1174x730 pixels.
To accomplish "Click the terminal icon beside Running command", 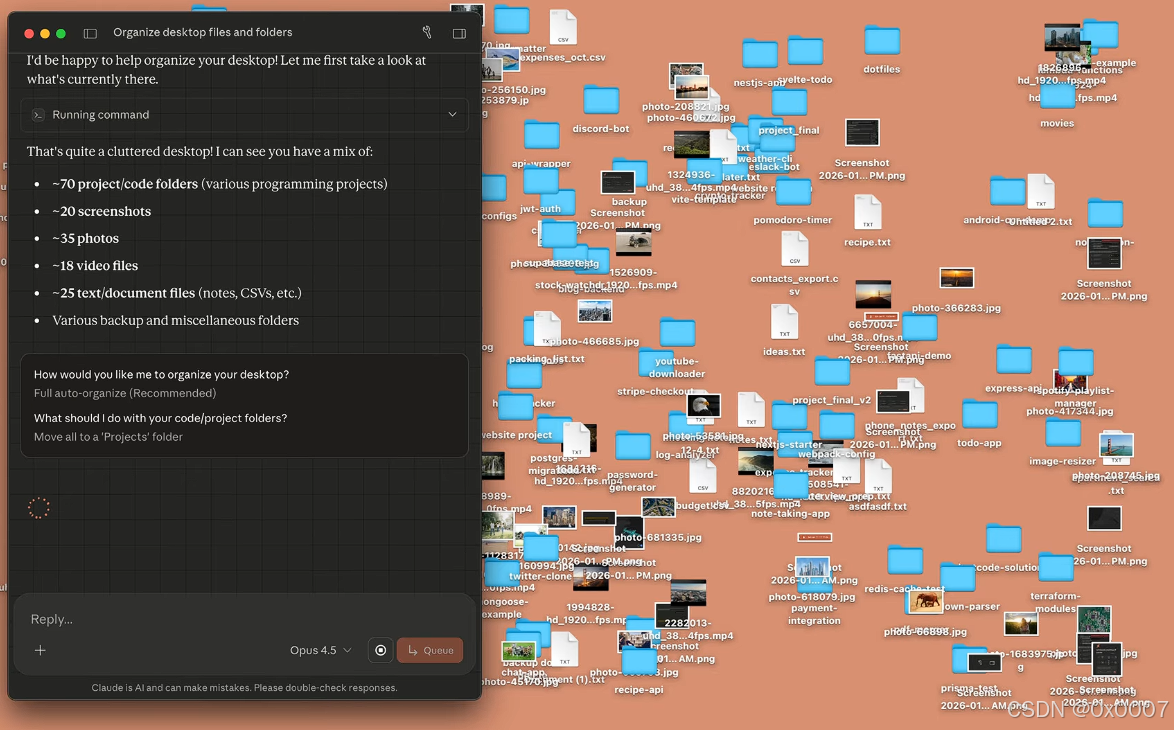I will tap(37, 115).
